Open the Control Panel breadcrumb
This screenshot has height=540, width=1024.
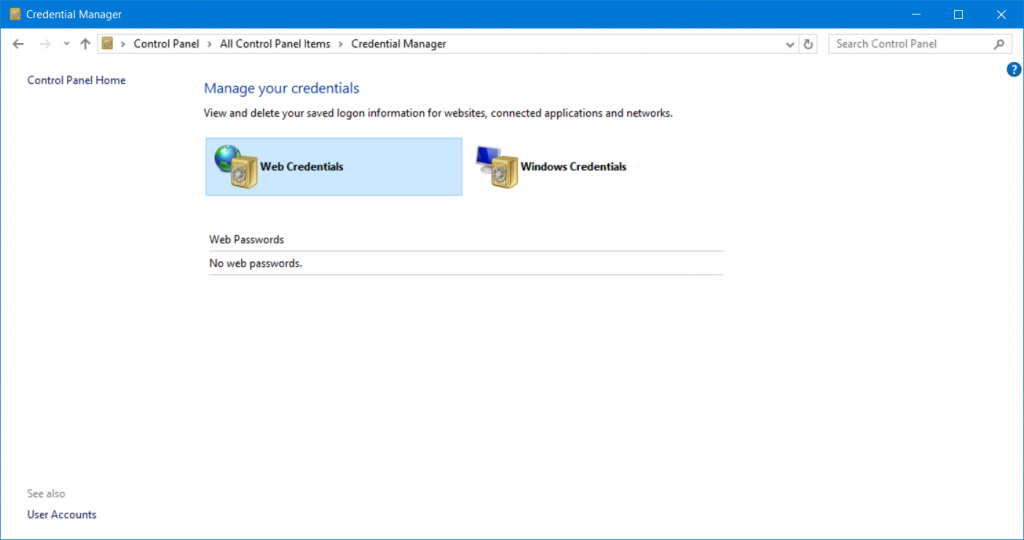point(166,44)
